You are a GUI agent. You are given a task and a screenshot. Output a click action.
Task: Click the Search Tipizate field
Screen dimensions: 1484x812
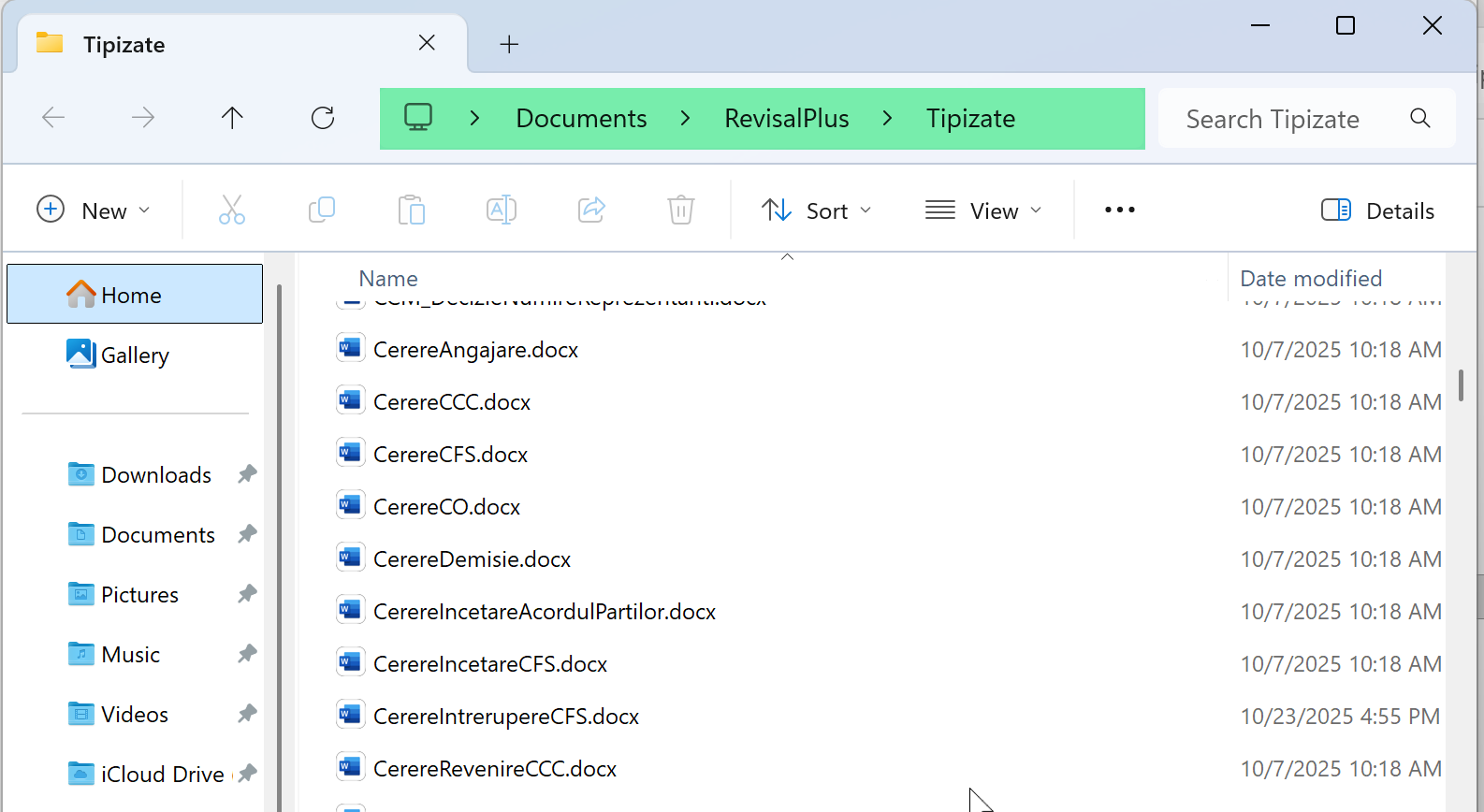(x=1291, y=119)
